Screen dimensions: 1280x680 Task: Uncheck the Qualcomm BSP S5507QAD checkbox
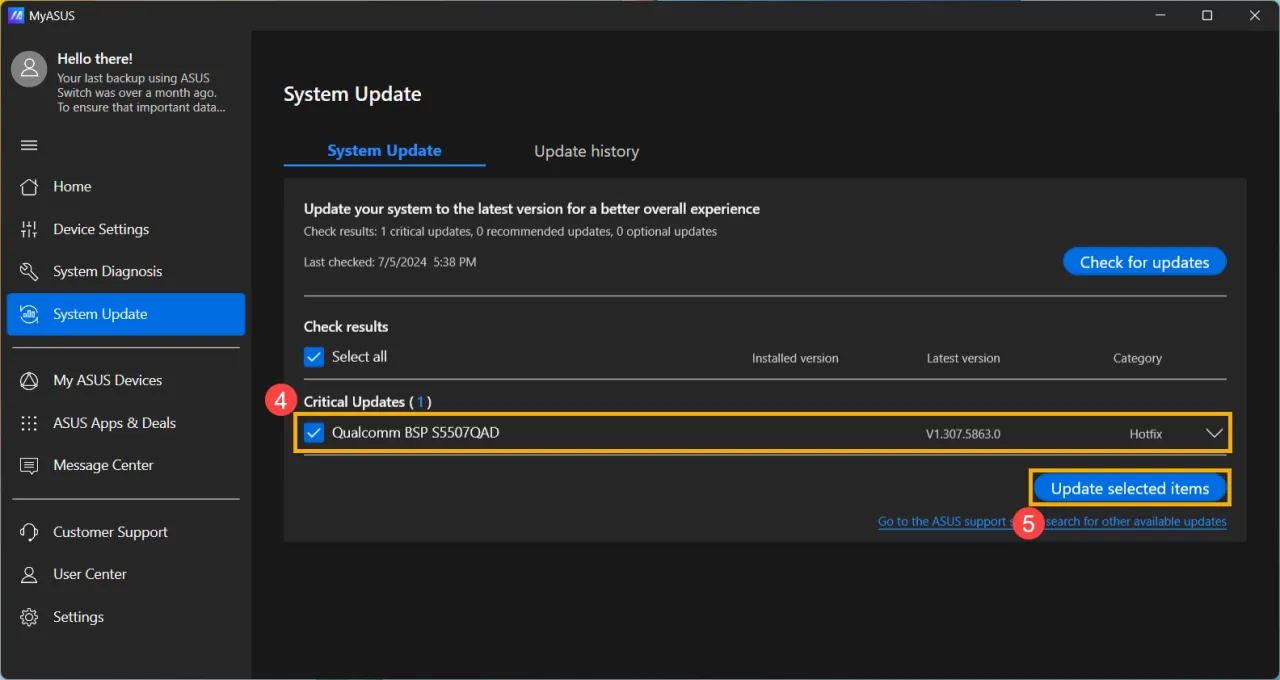click(314, 433)
